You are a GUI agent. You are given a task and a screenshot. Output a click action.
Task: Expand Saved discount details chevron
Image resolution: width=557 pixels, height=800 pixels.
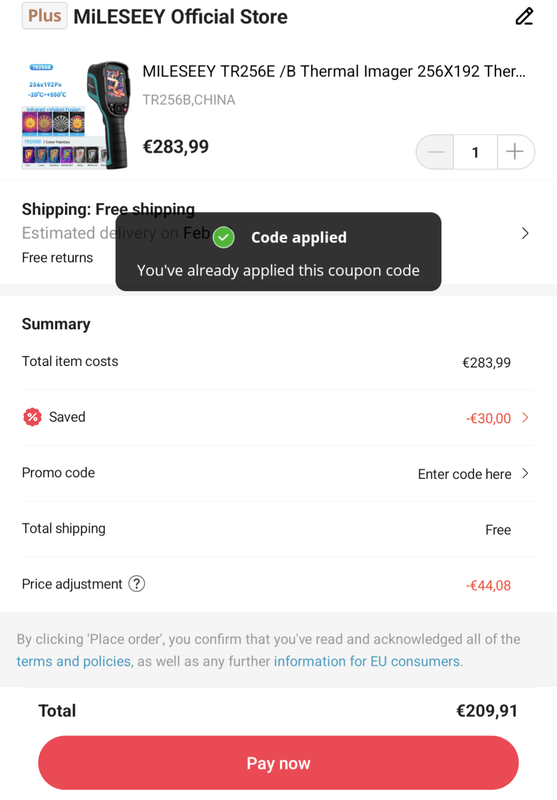525,418
